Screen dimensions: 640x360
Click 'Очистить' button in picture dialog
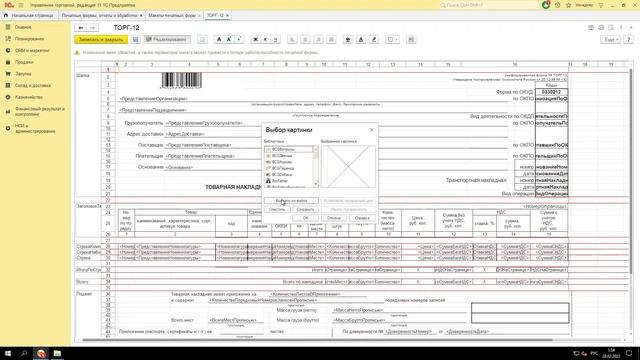277,209
